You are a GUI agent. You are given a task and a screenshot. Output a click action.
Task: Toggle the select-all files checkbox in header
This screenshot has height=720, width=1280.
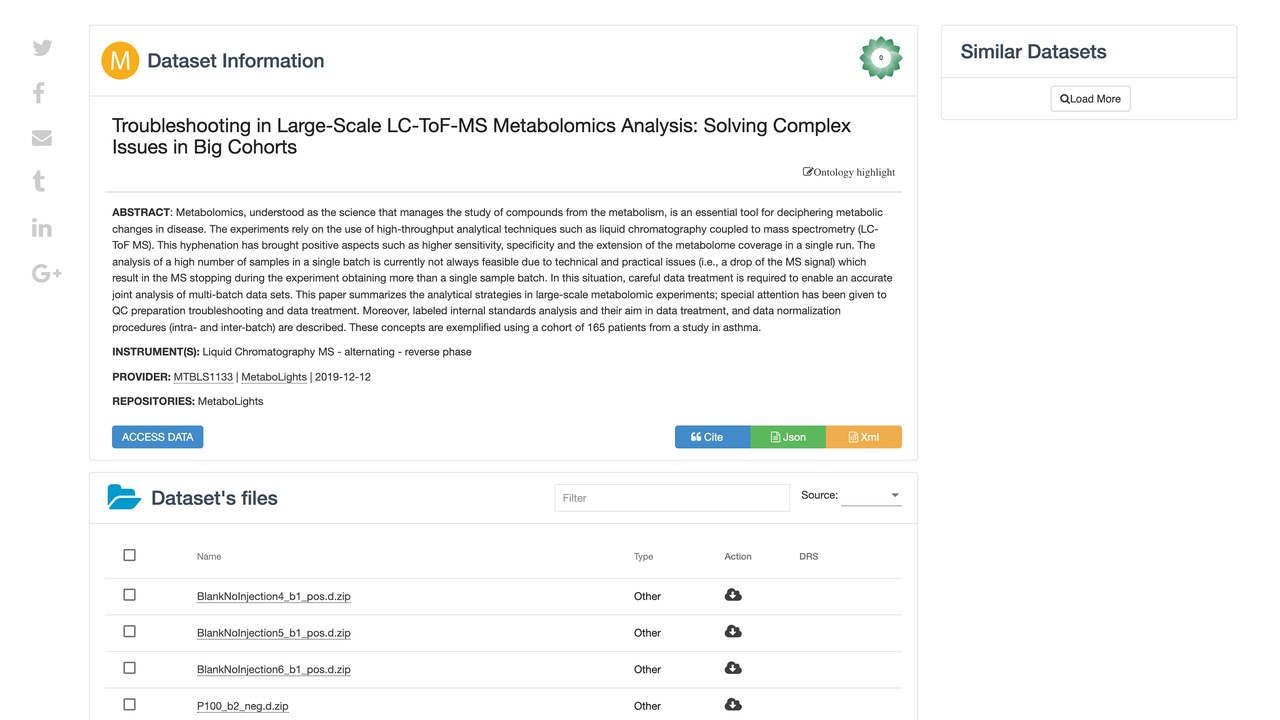click(129, 555)
